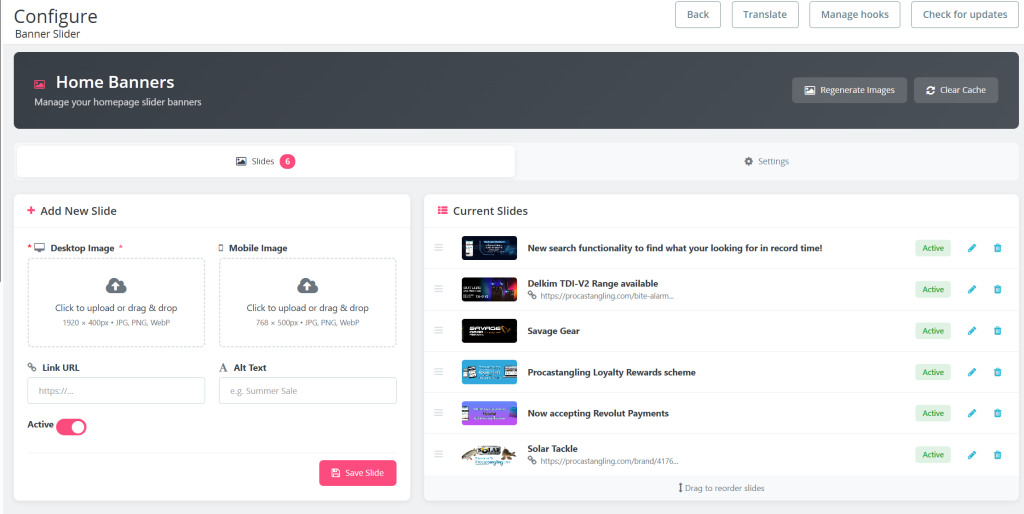The image size is (1024, 514).
Task: Click Active badge on Solar Tackle slide
Action: click(x=932, y=455)
